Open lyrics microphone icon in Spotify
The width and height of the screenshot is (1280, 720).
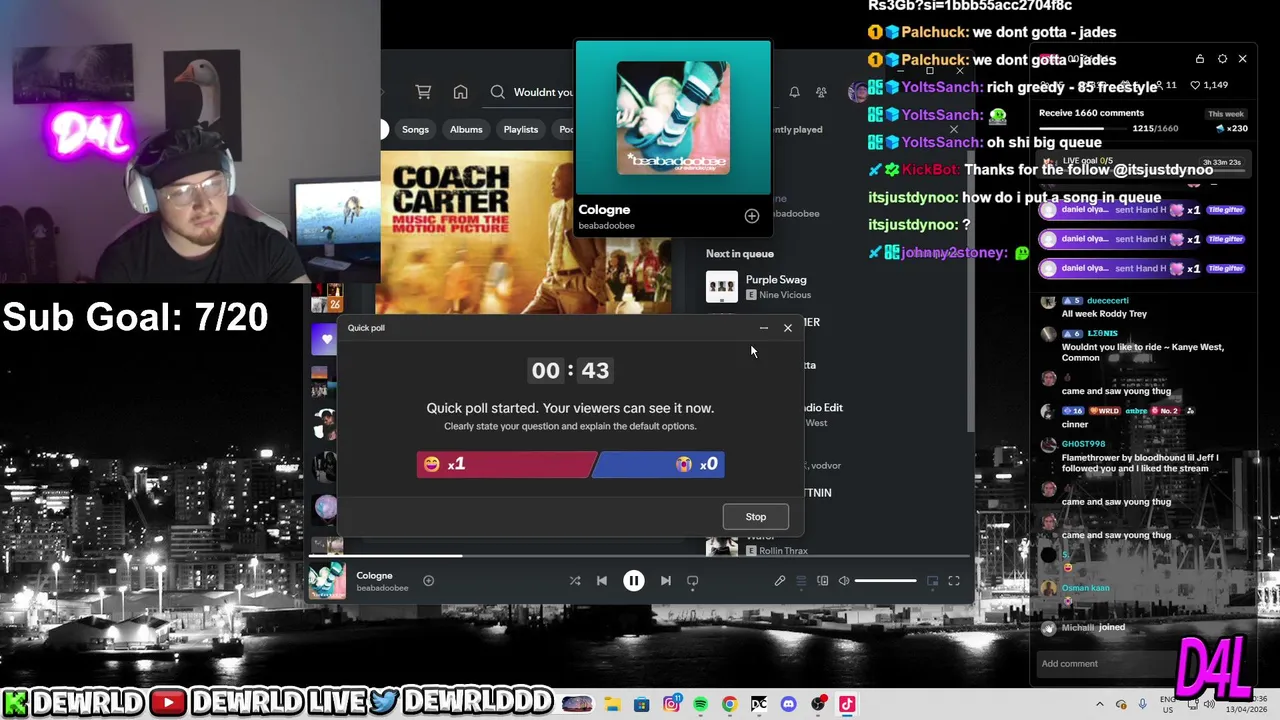[x=780, y=580]
